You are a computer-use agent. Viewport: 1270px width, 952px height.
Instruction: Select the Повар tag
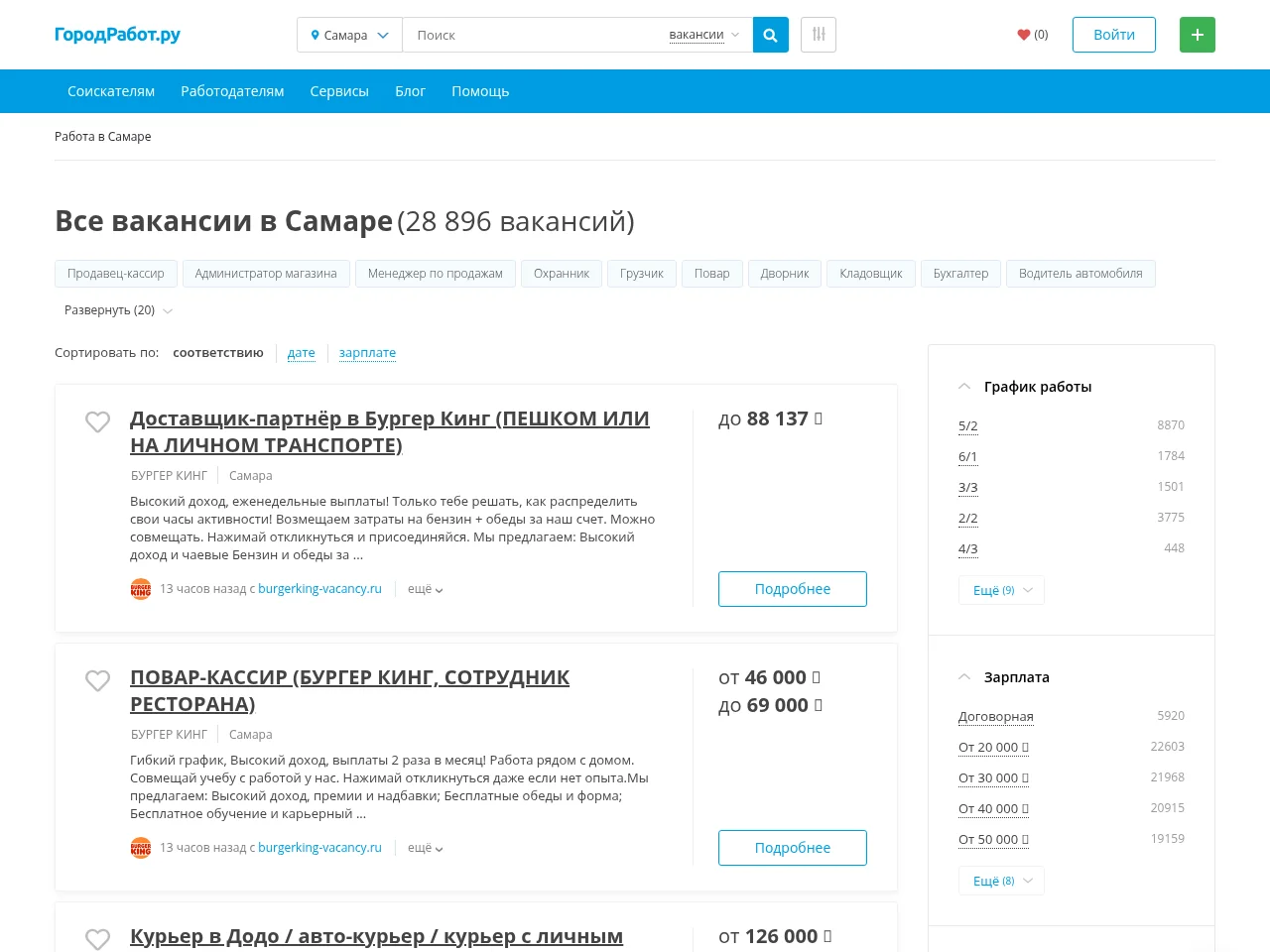coord(712,274)
